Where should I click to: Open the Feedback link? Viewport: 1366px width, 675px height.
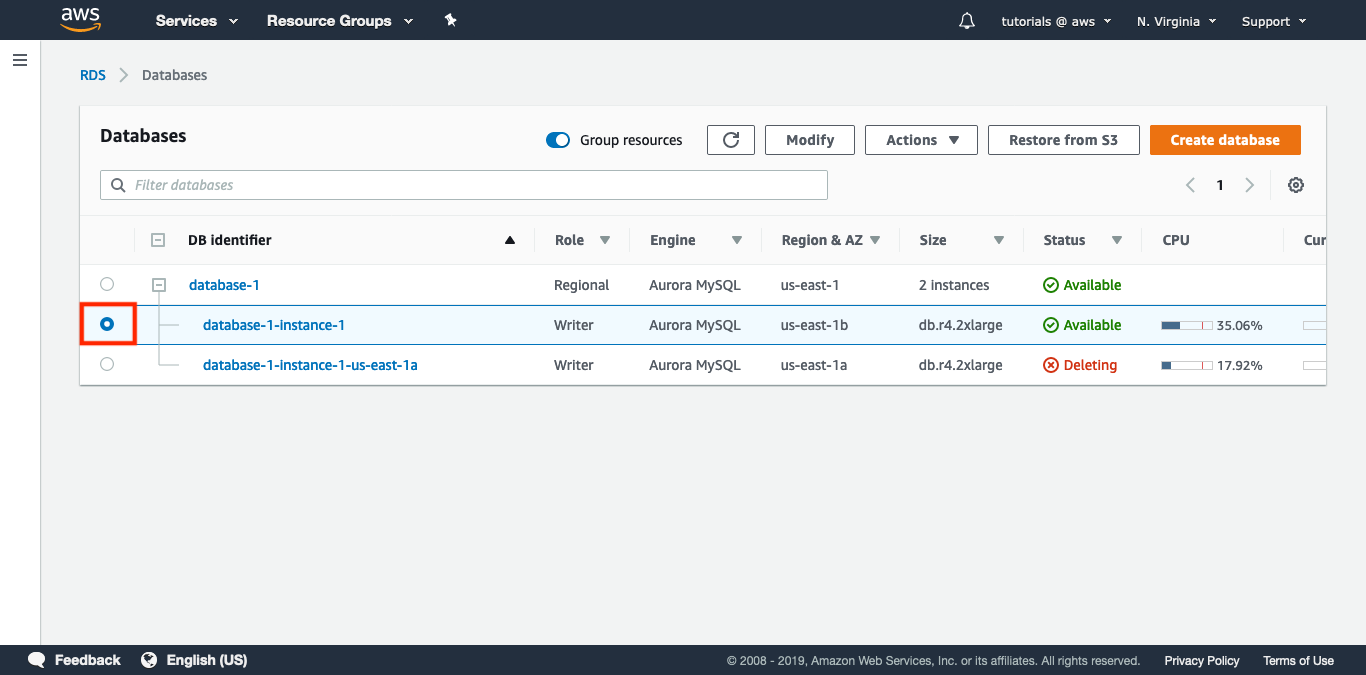87,660
